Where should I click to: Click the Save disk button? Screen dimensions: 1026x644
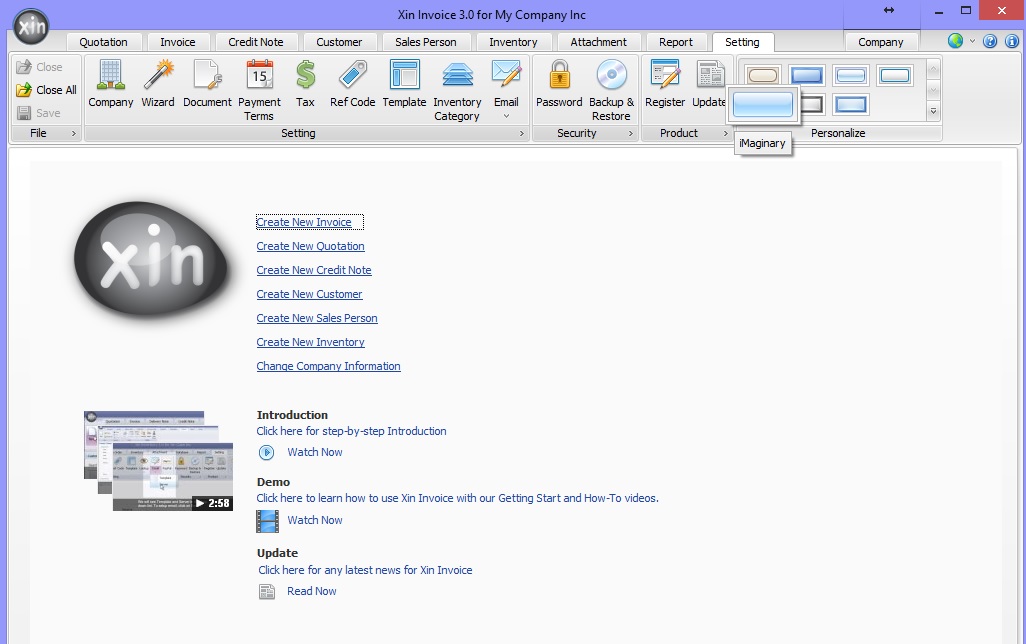coord(39,113)
